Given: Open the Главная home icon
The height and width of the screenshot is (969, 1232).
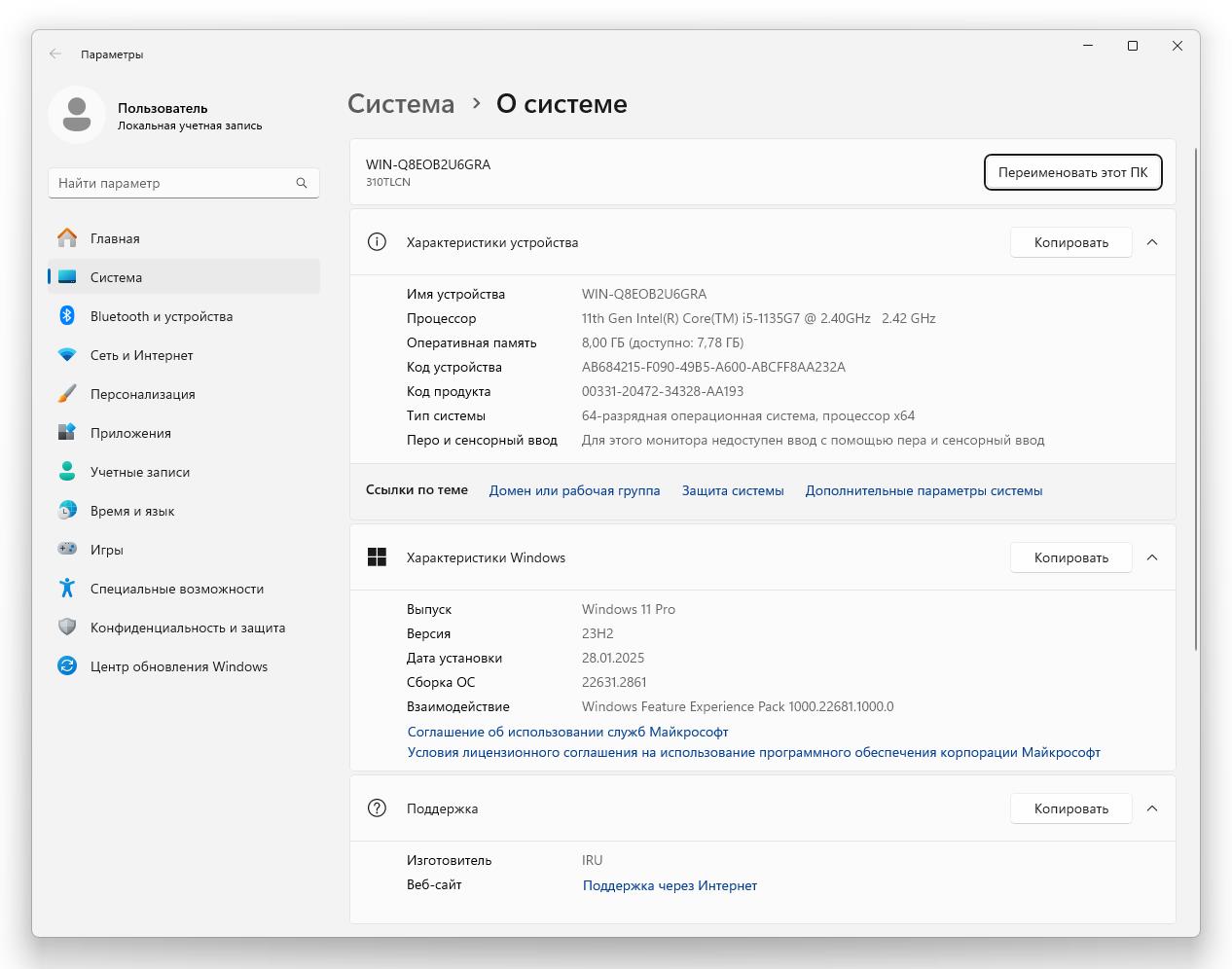Looking at the screenshot, I should click(67, 238).
